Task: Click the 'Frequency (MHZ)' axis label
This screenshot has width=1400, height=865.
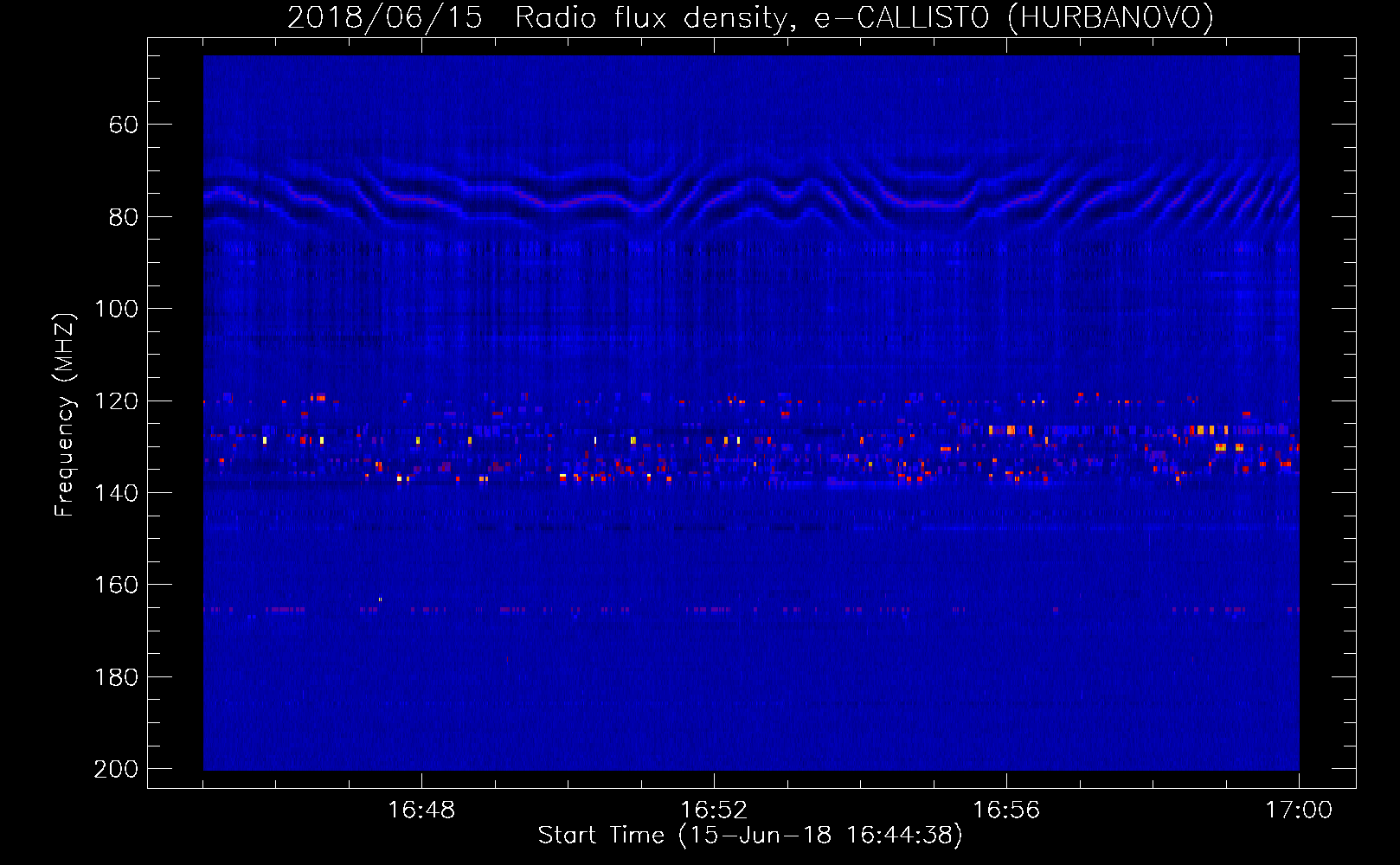Action: coord(65,414)
